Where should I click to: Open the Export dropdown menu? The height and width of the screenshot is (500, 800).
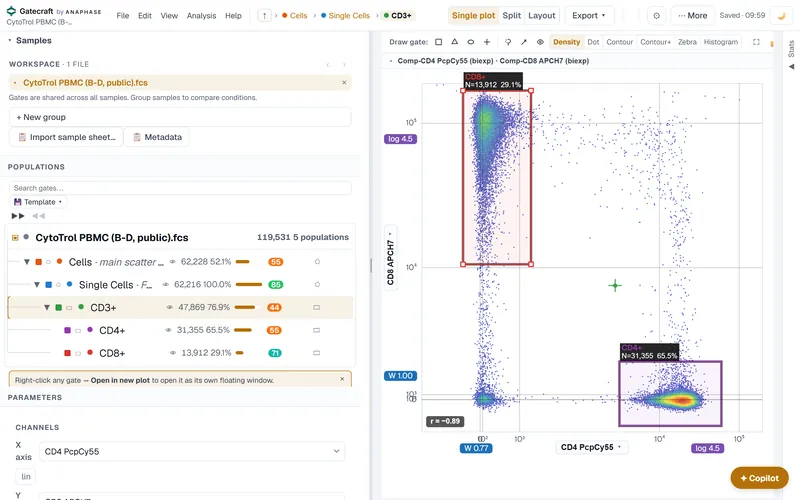click(x=589, y=16)
